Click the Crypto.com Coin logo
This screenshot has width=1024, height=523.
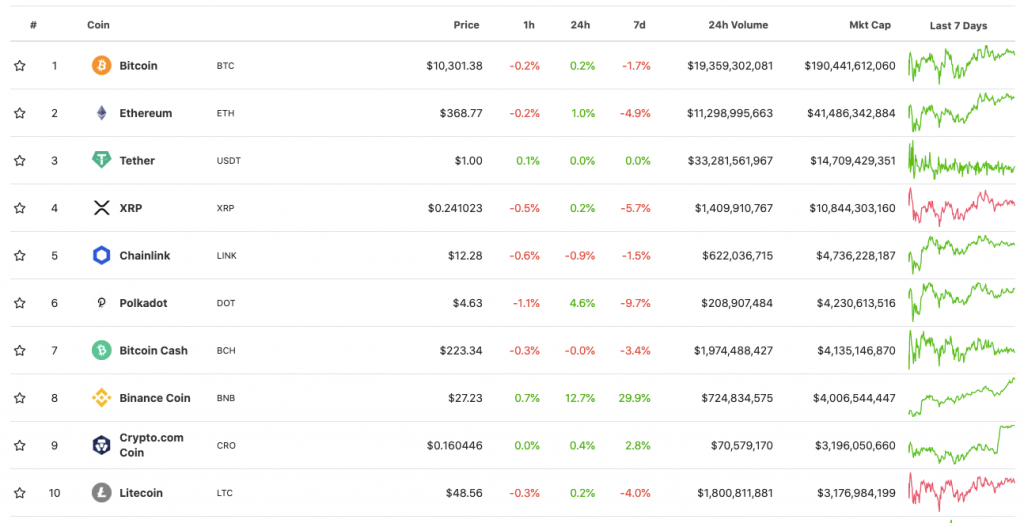tap(101, 445)
